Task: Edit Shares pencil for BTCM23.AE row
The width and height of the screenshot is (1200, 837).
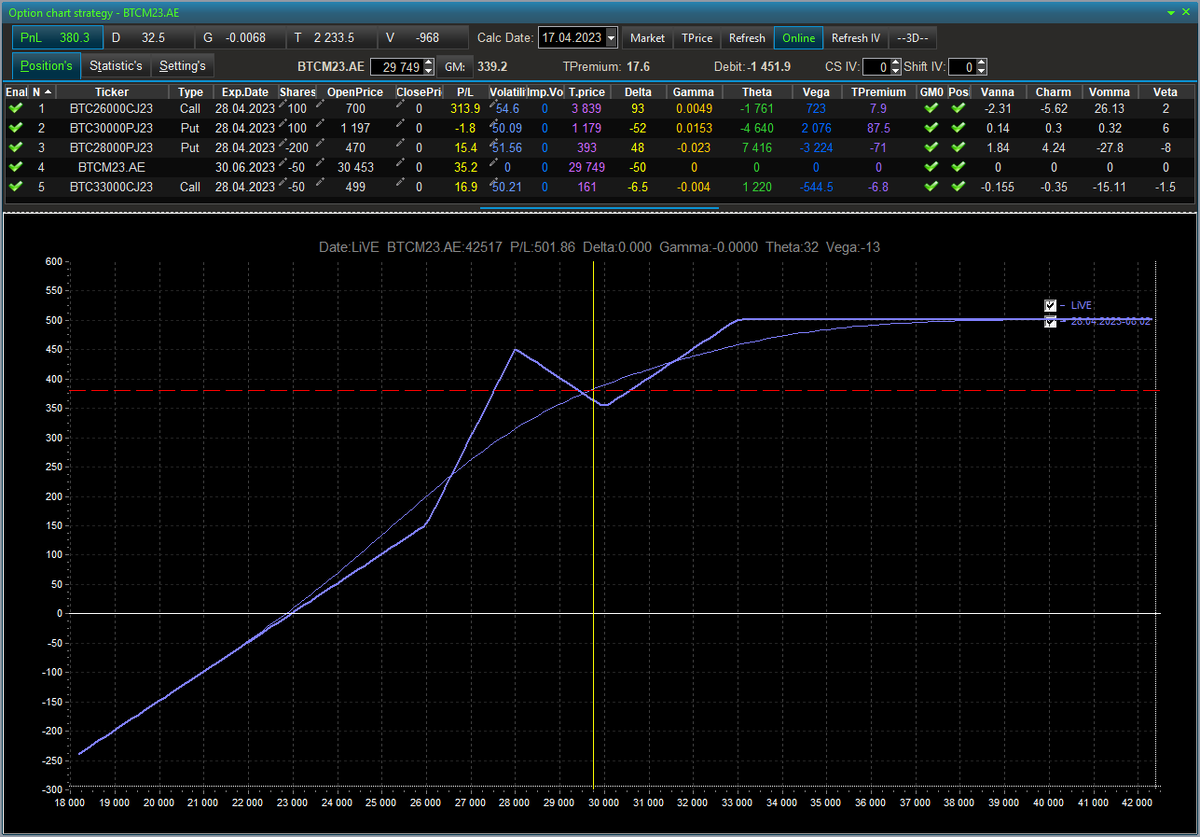Action: pyautogui.click(x=283, y=162)
